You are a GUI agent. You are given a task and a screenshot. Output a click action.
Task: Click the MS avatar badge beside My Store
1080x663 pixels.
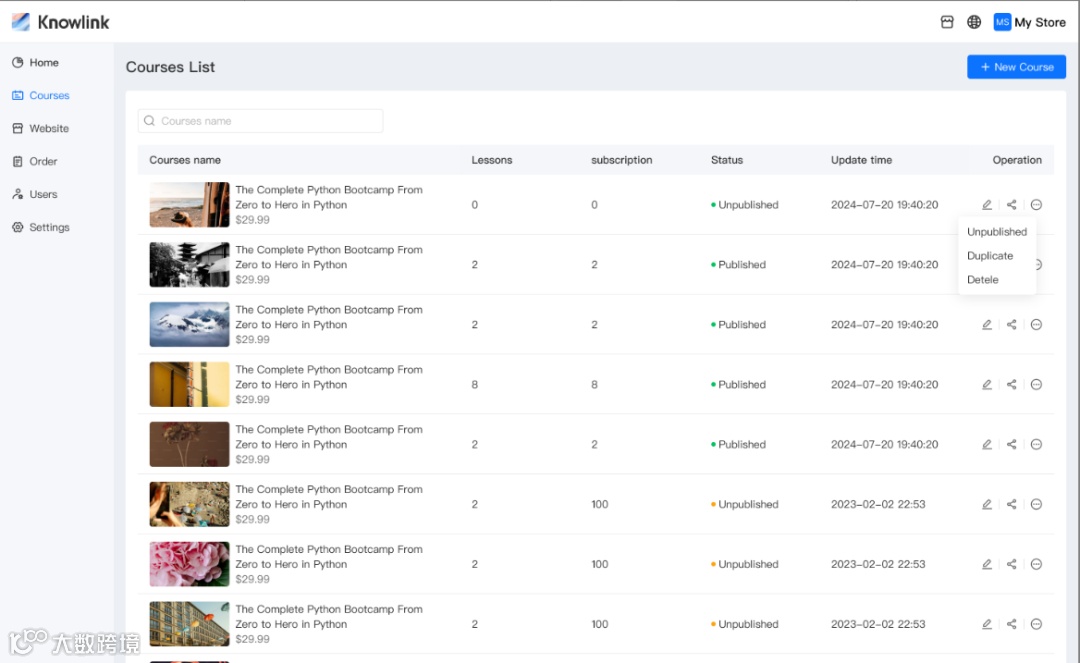coord(1002,22)
